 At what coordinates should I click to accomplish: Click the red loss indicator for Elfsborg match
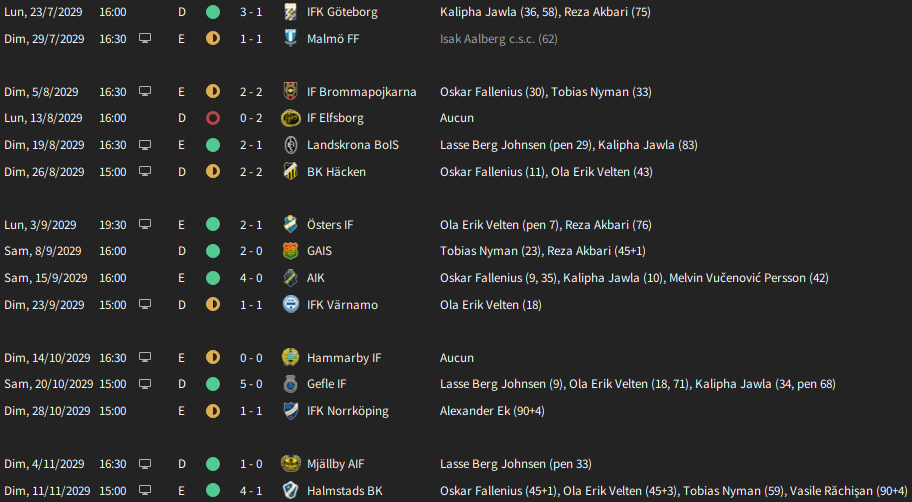click(213, 118)
